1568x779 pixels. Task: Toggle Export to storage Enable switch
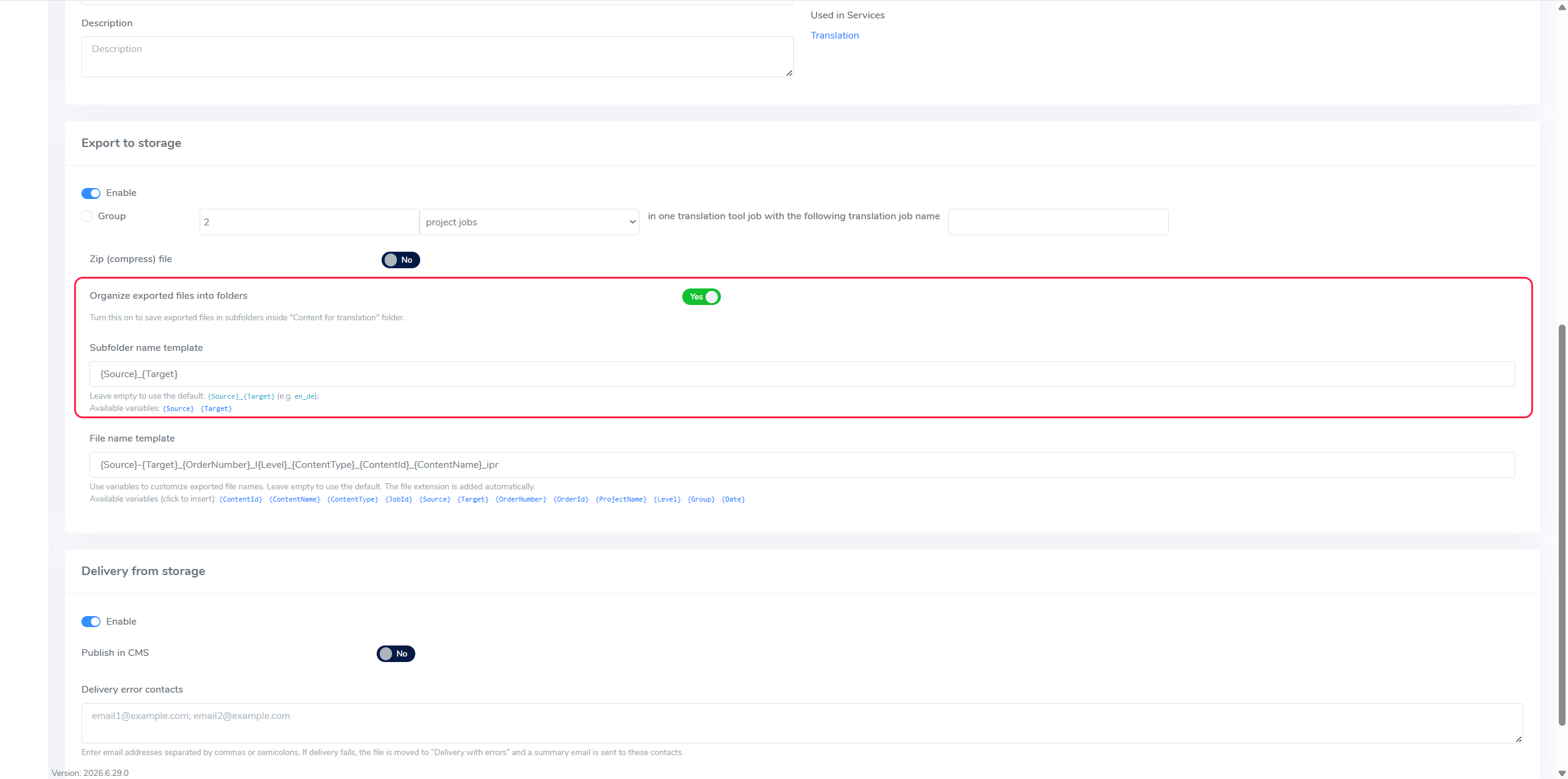click(x=91, y=194)
